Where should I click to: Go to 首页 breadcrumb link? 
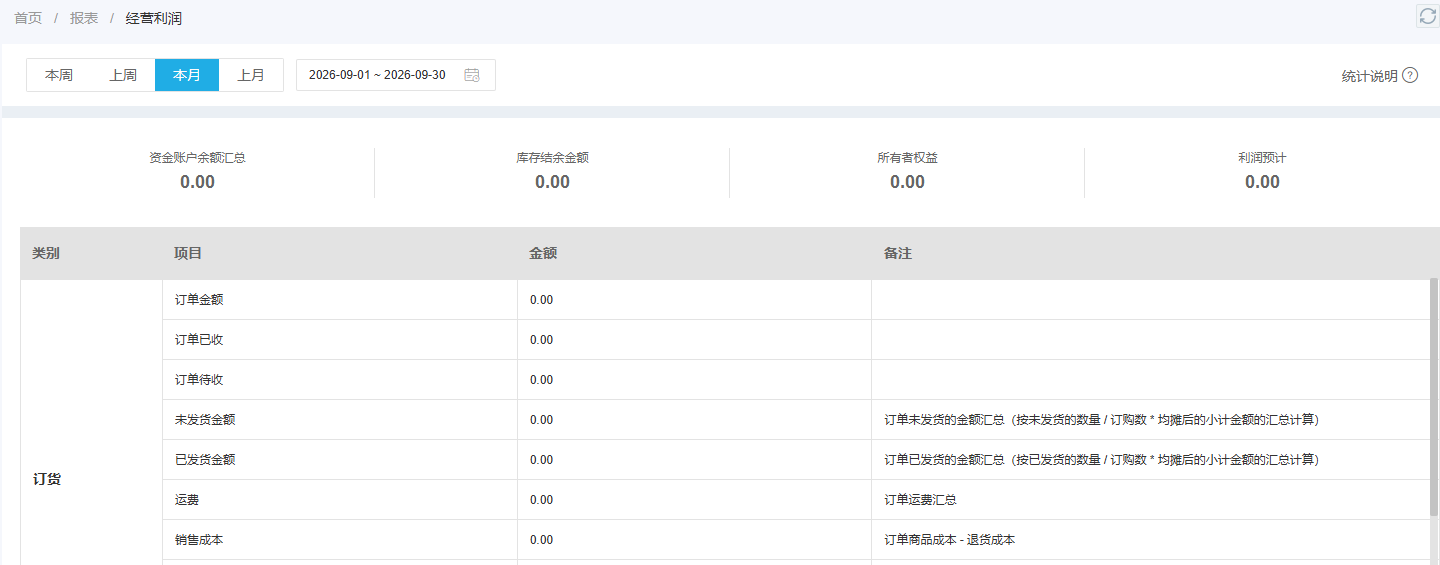[28, 18]
